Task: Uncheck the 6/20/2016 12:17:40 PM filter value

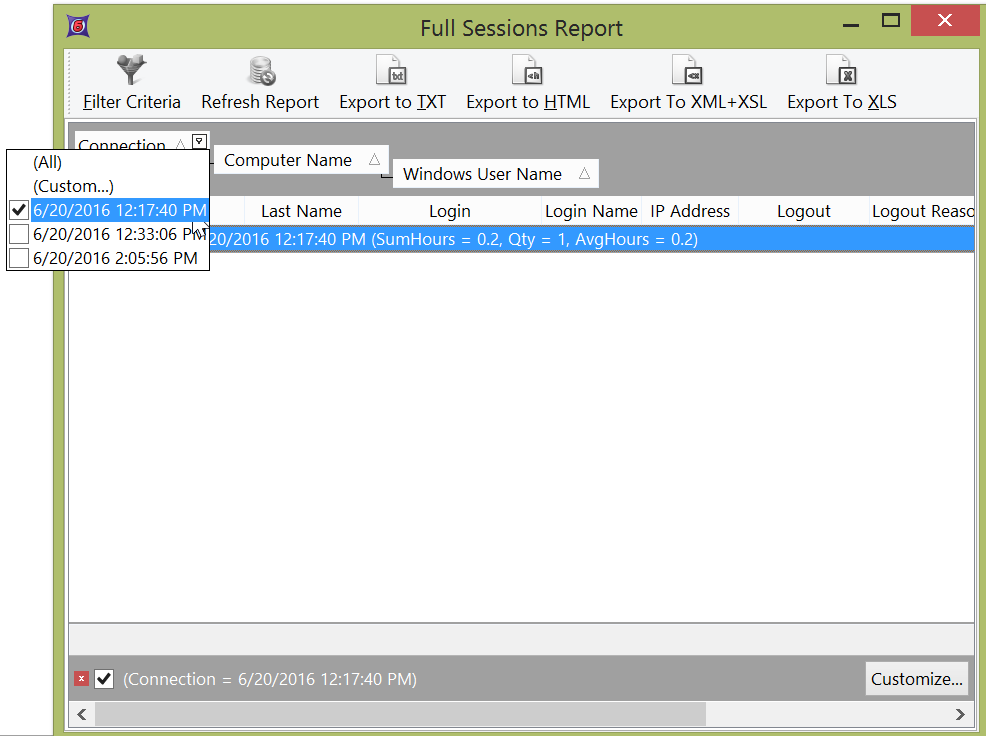Action: [x=19, y=210]
